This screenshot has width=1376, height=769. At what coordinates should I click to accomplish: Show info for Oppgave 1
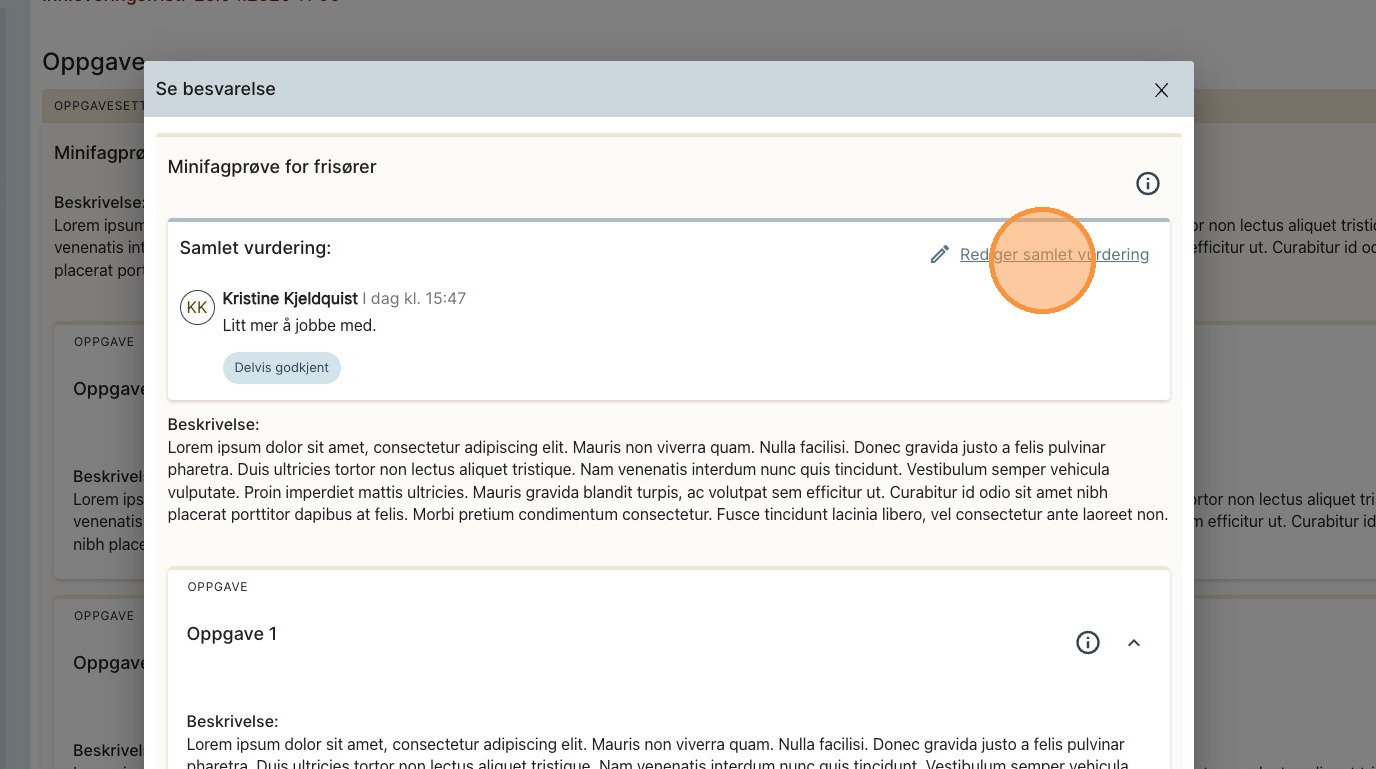[x=1087, y=643]
